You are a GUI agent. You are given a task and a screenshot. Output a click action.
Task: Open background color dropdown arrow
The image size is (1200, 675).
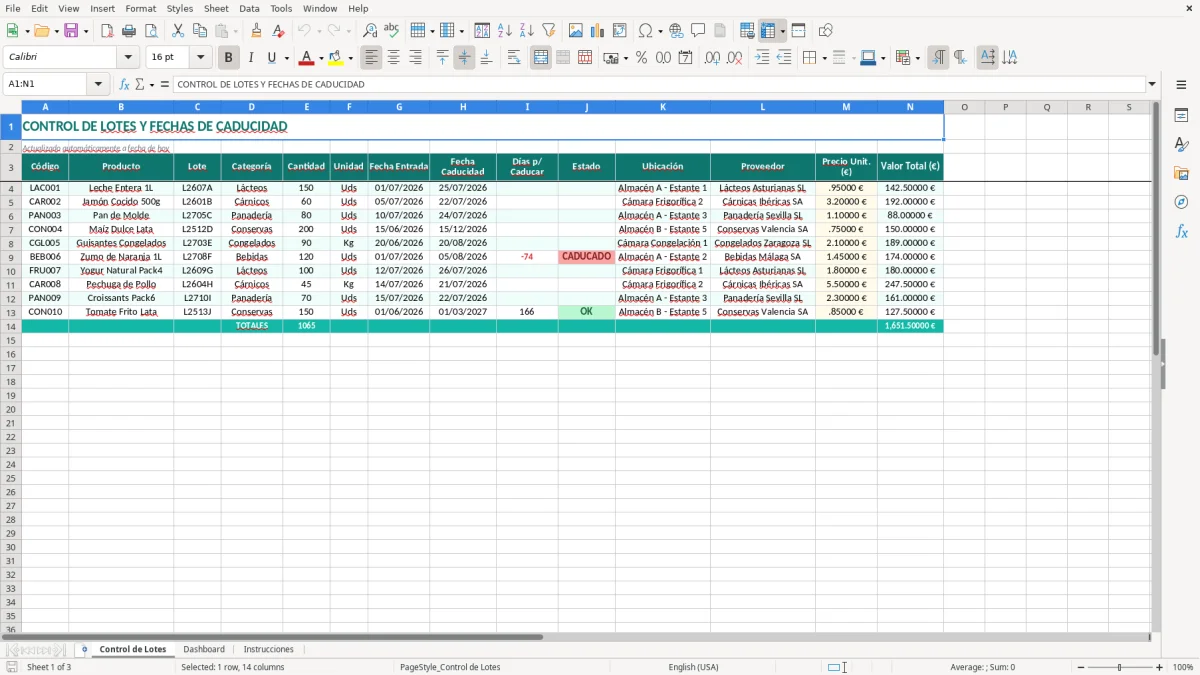350,58
